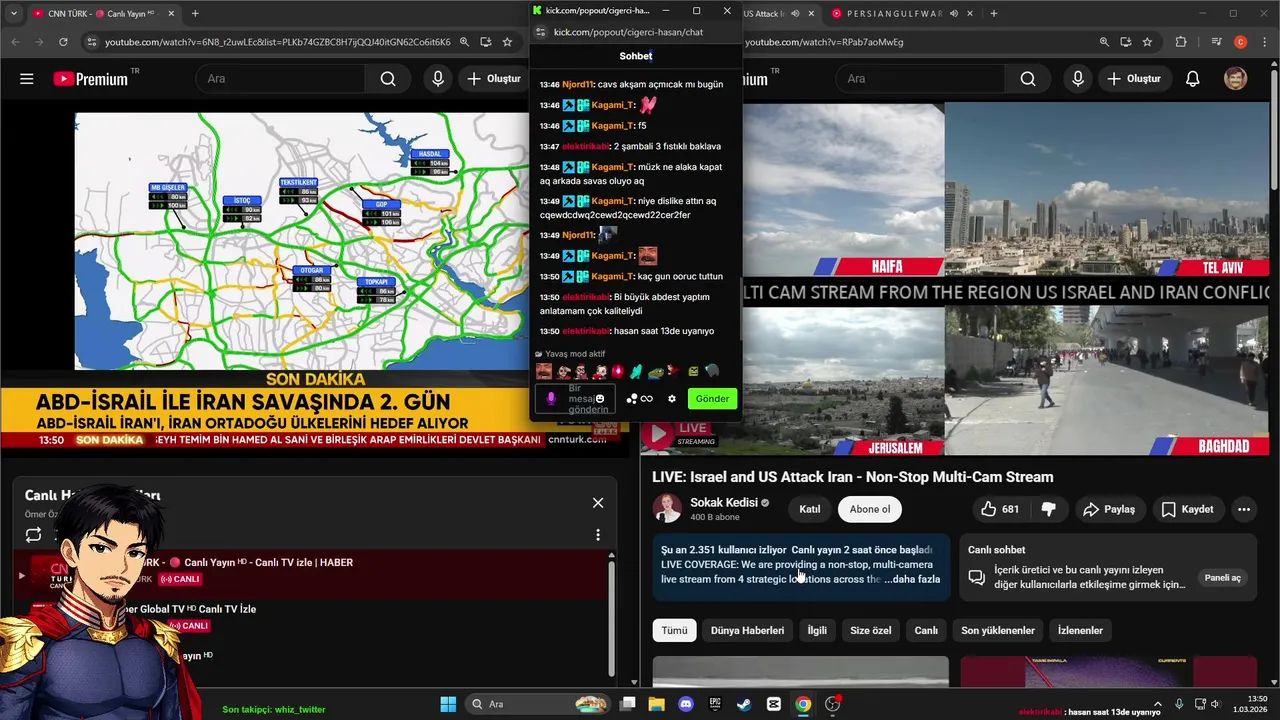Open media controls icon in right Chrome toolbar
Screen dimensions: 1280x720
(x=1216, y=42)
